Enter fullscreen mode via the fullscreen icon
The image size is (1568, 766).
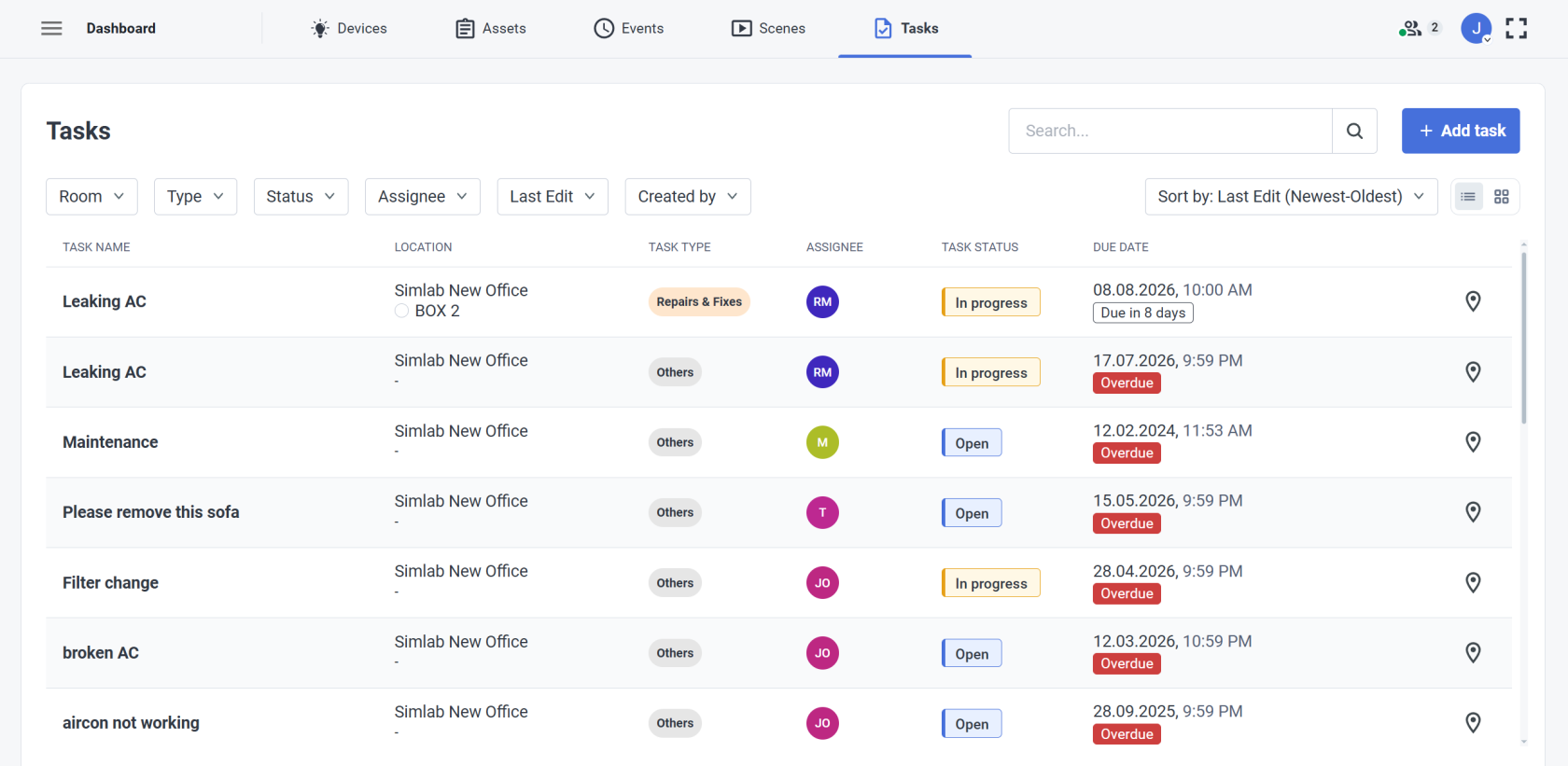pyautogui.click(x=1517, y=28)
